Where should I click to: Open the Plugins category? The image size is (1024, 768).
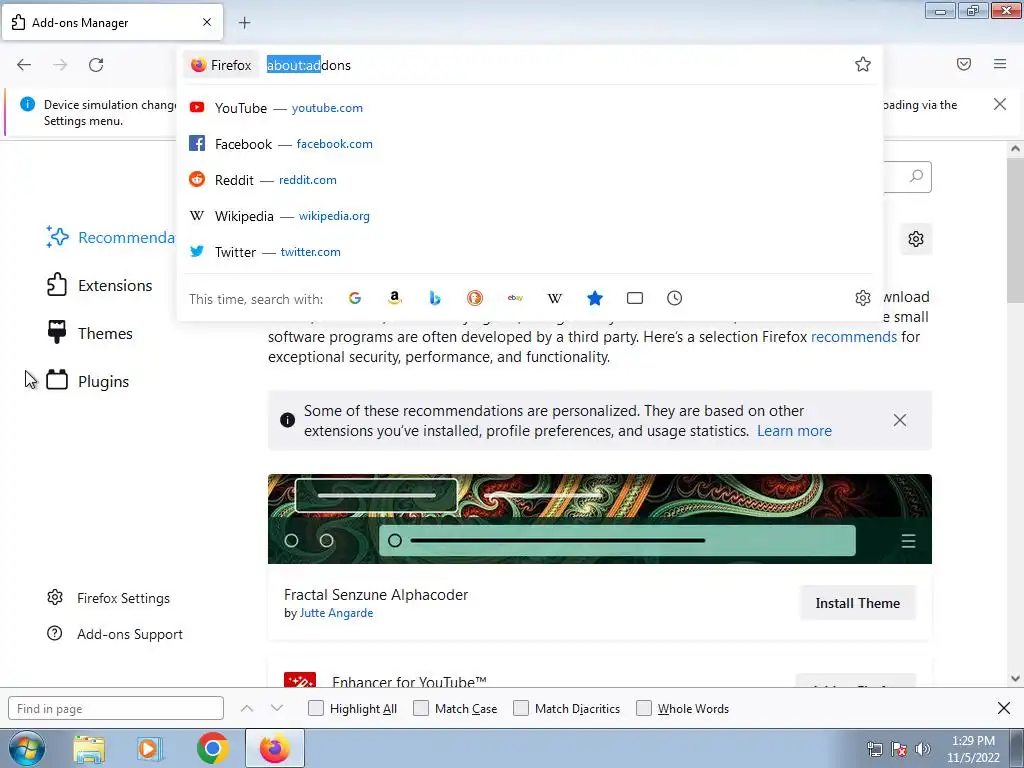(88, 381)
